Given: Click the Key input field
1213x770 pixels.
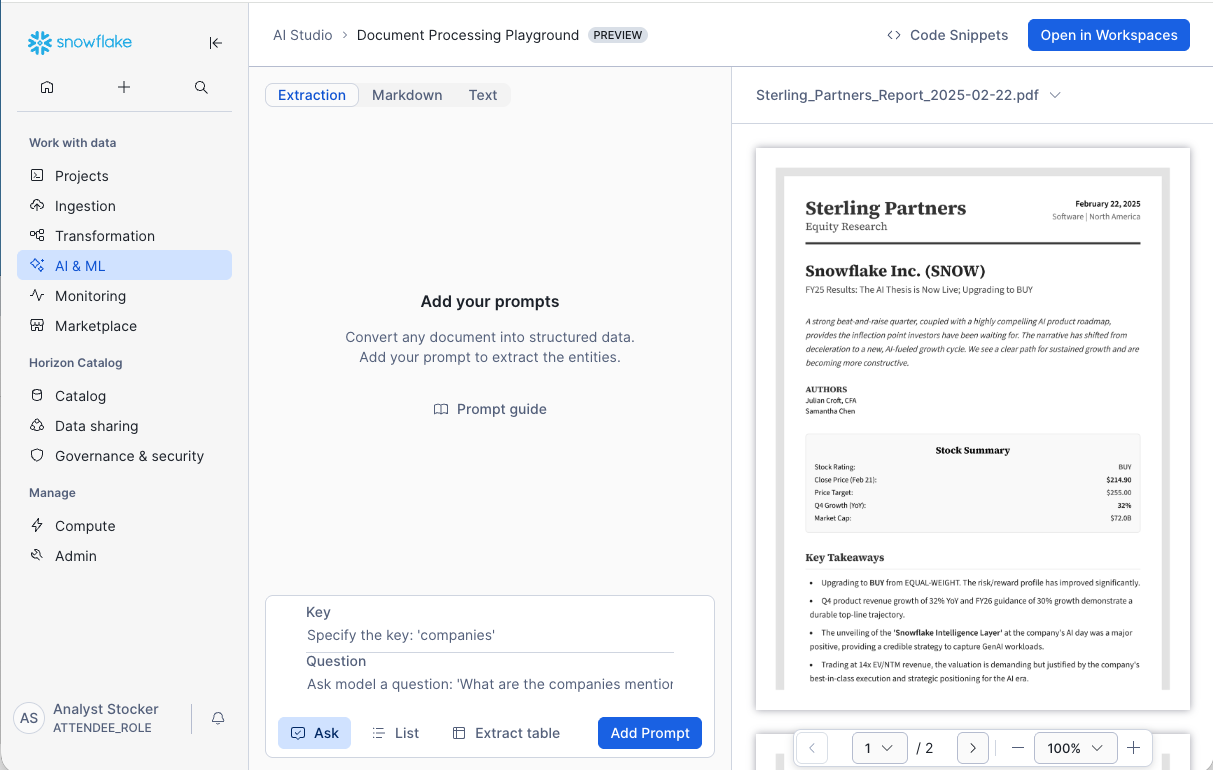Looking at the screenshot, I should [490, 635].
